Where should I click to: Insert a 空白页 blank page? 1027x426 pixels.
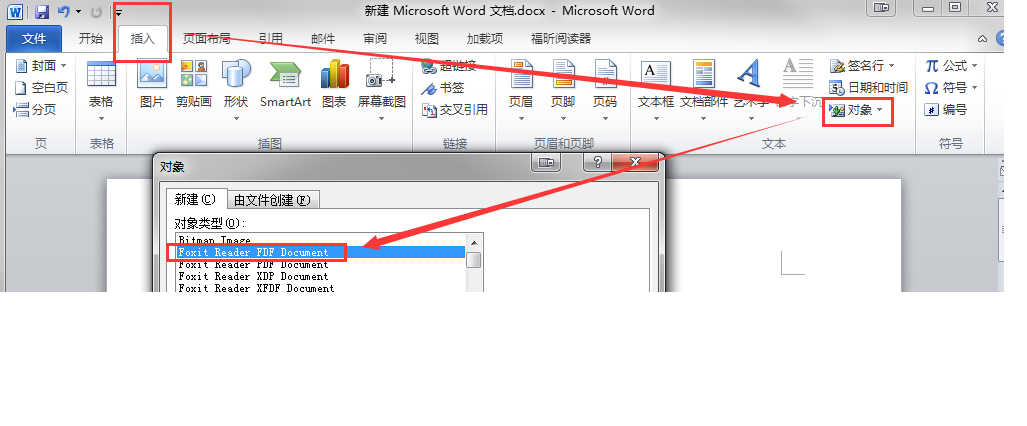[41, 87]
